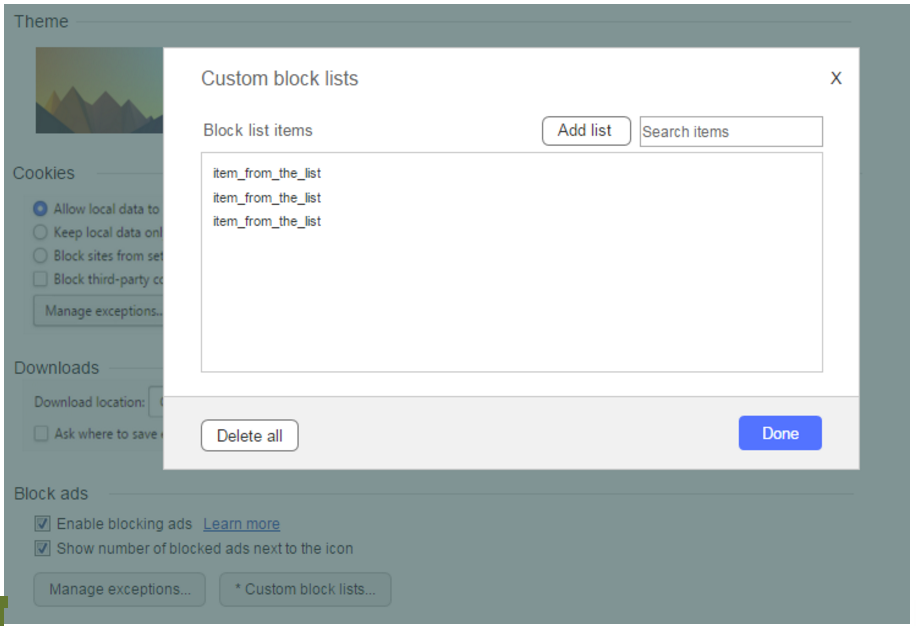This screenshot has height=626, width=916.
Task: Select the third item_from_the_list entry
Action: (x=267, y=221)
